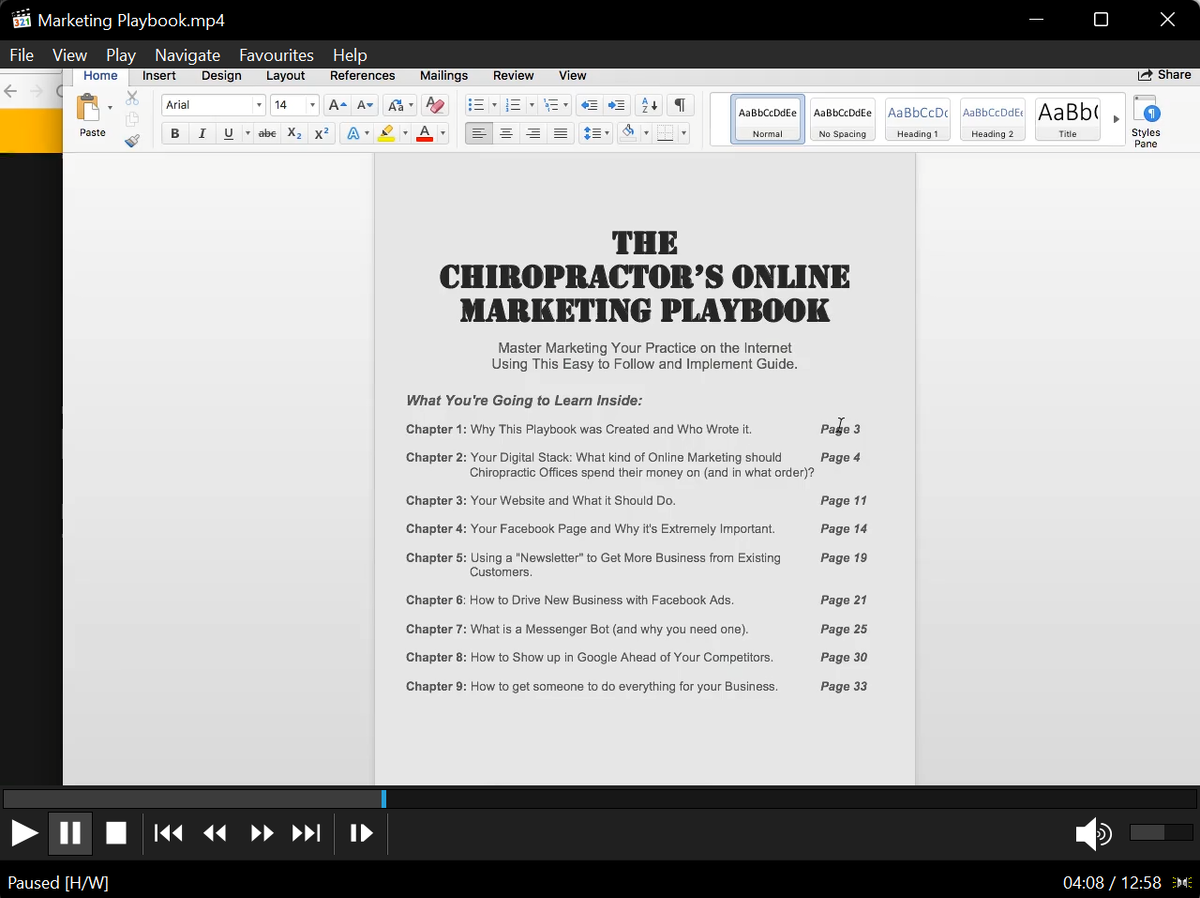
Task: Click the Format Painter brush icon
Action: click(x=132, y=141)
